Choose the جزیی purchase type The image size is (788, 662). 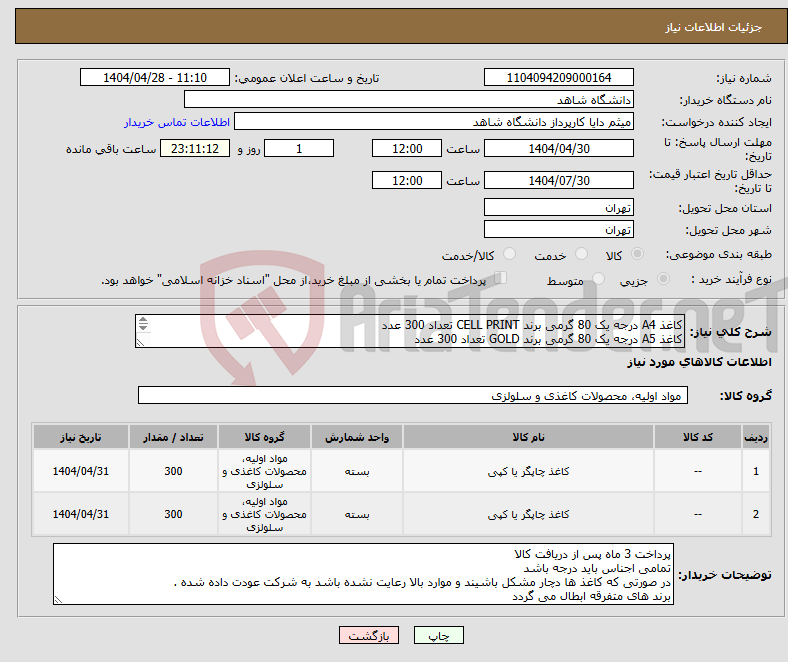tap(663, 279)
